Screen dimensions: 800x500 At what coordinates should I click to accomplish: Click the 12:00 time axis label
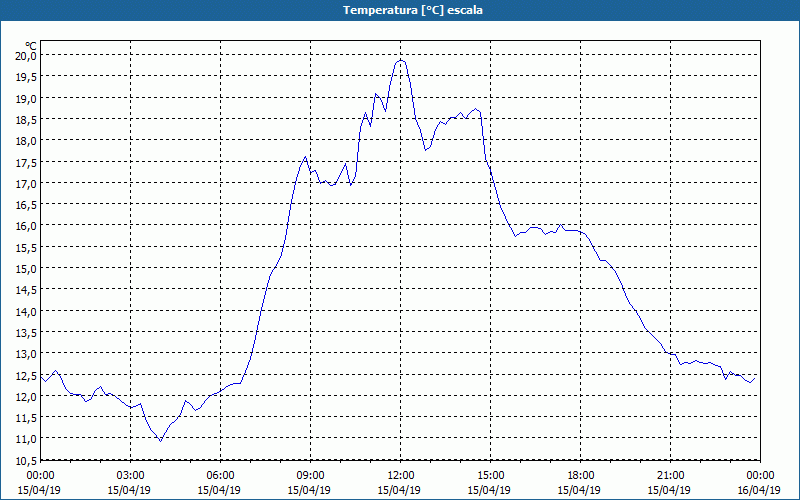(401, 476)
